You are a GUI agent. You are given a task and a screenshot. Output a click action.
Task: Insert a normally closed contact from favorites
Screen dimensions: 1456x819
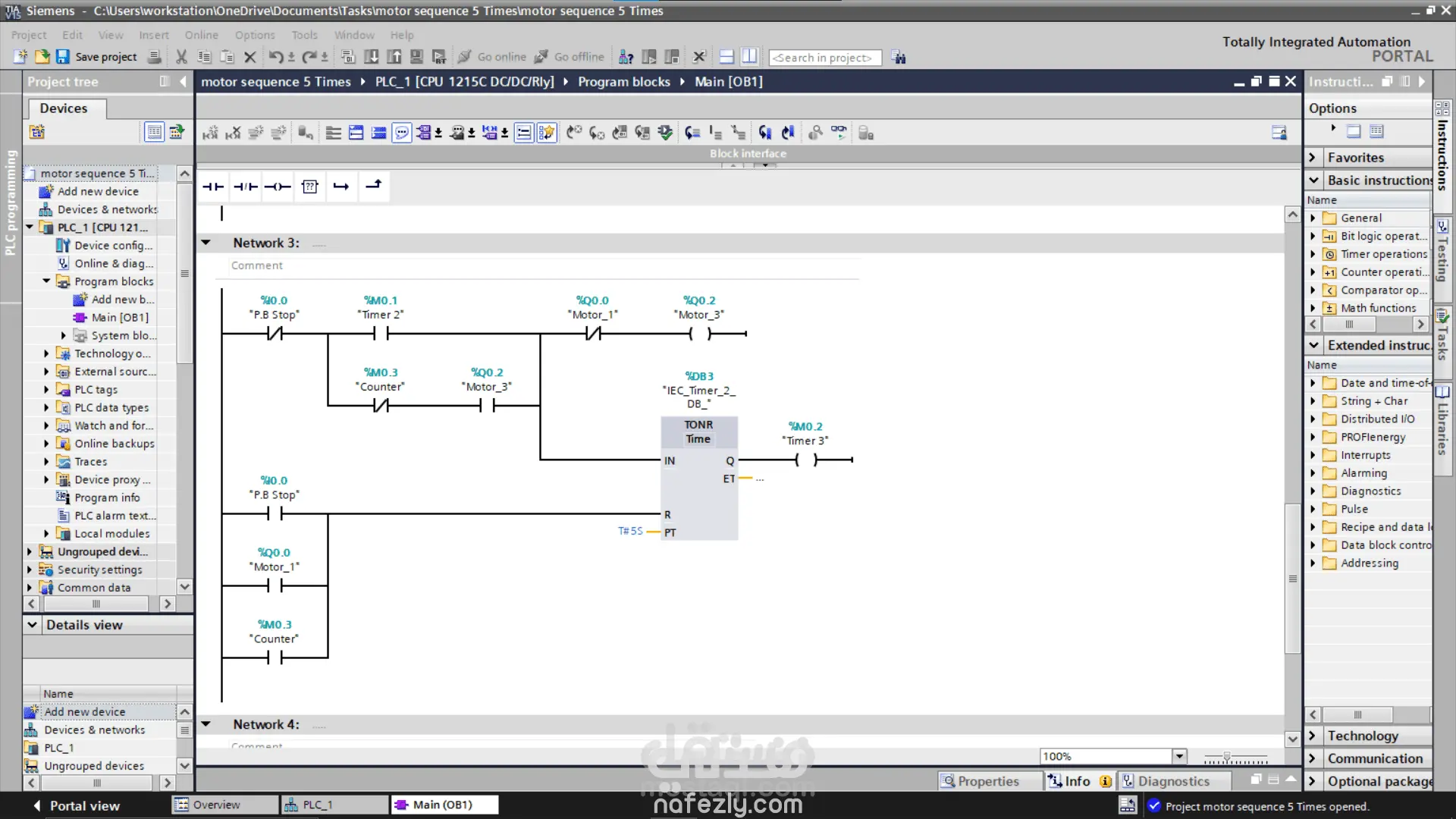click(x=246, y=187)
